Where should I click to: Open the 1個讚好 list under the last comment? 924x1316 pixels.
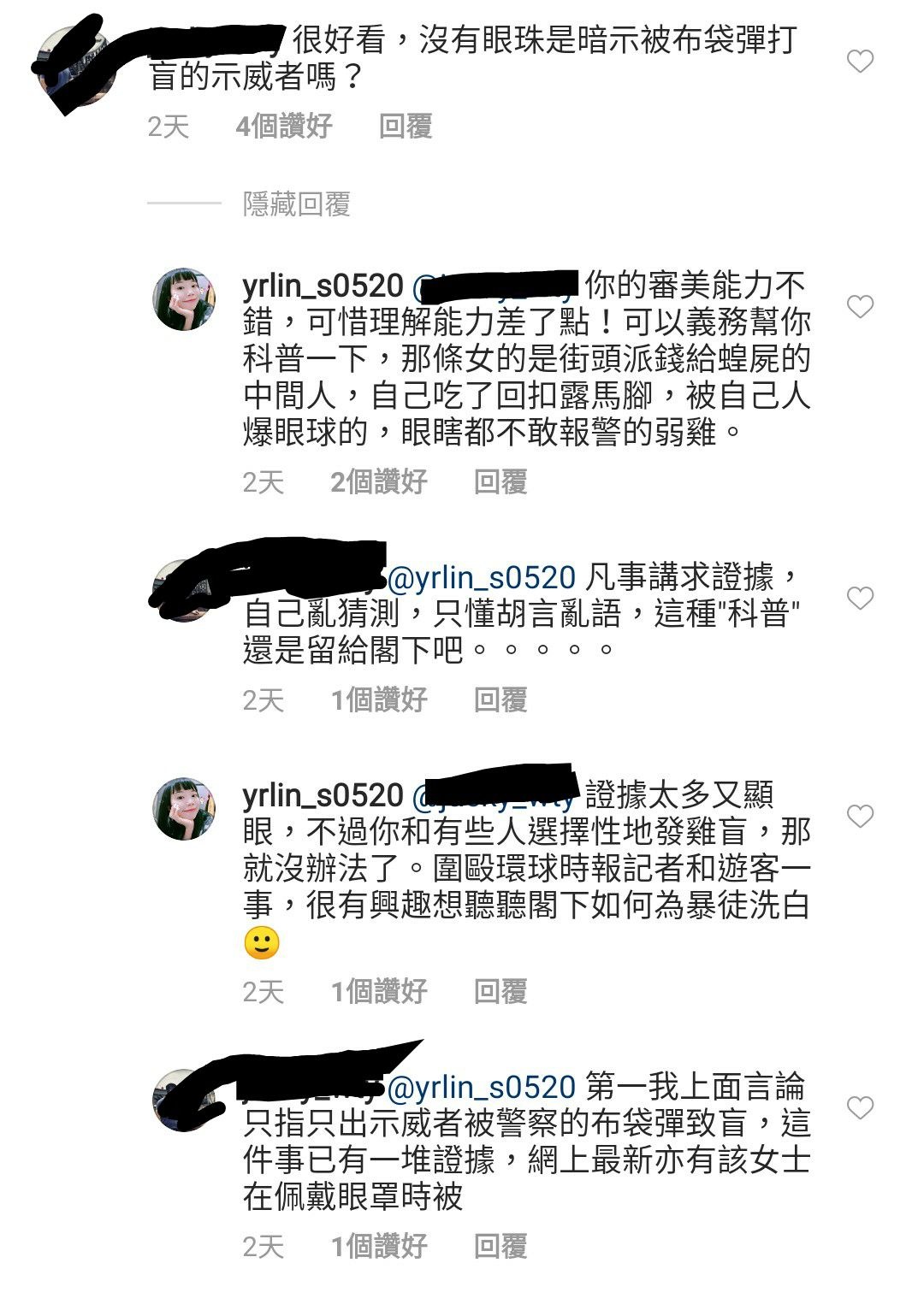(x=379, y=1247)
